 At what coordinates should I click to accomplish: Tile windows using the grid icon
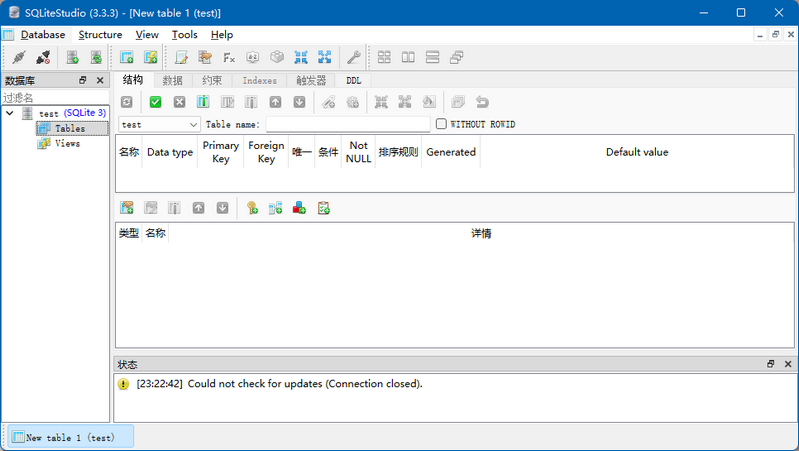tap(384, 57)
